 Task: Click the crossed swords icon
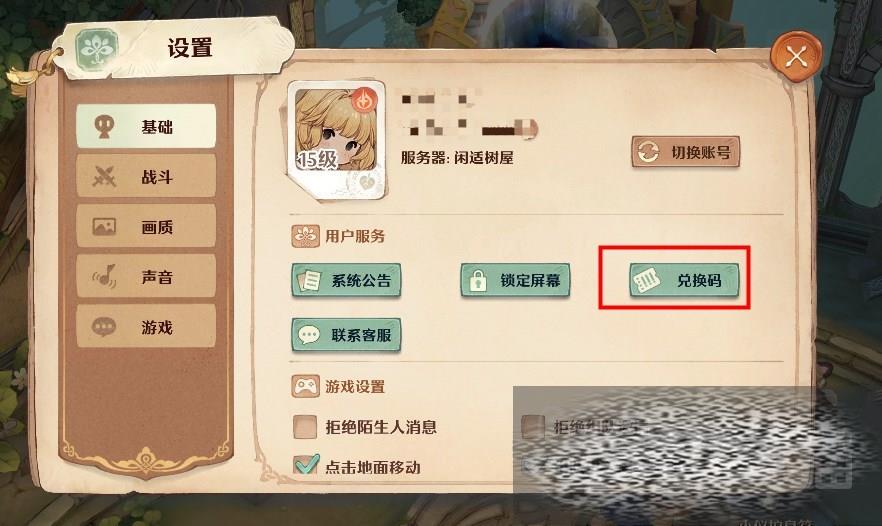(104, 177)
